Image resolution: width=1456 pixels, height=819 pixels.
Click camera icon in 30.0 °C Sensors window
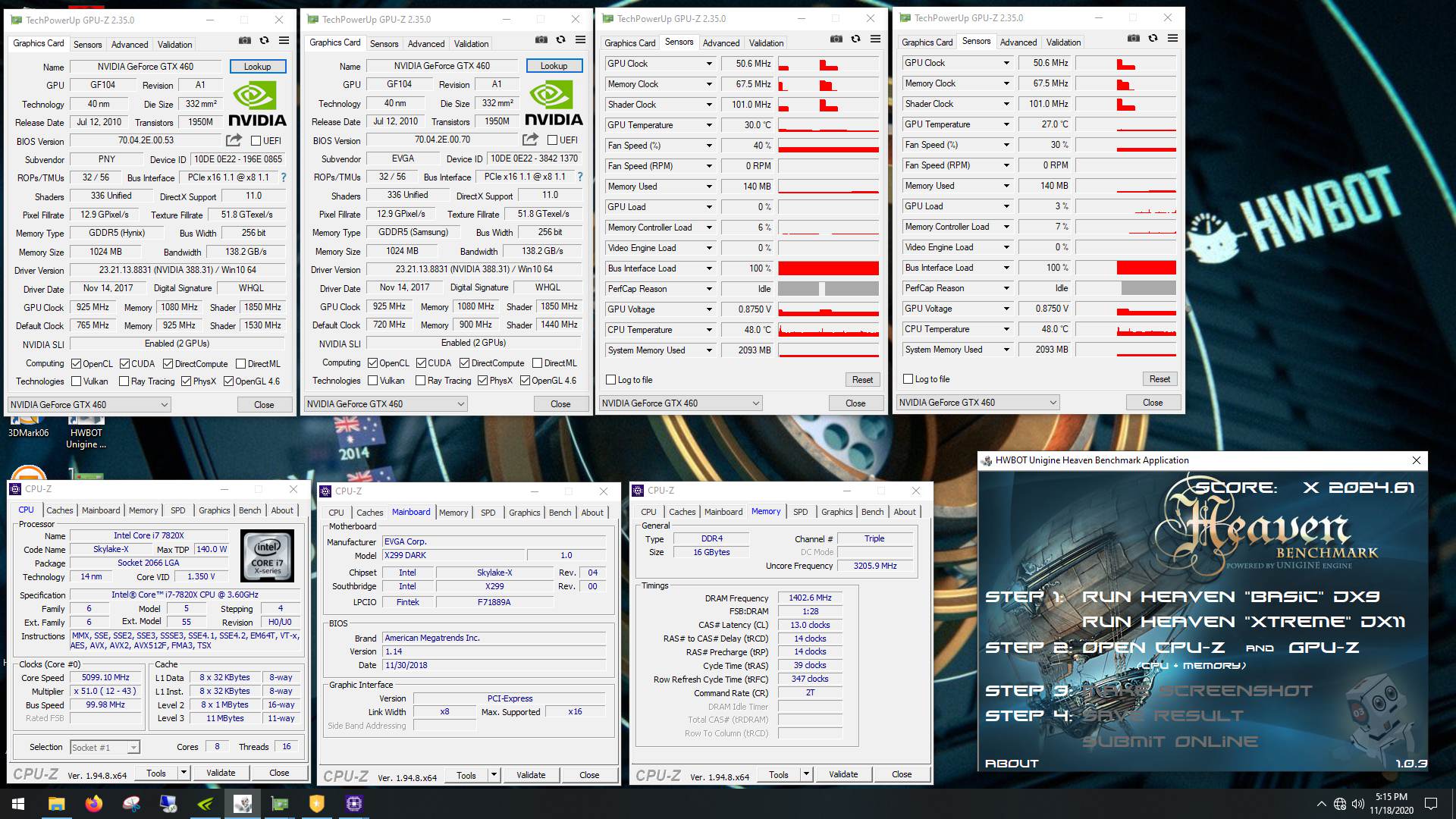[836, 39]
